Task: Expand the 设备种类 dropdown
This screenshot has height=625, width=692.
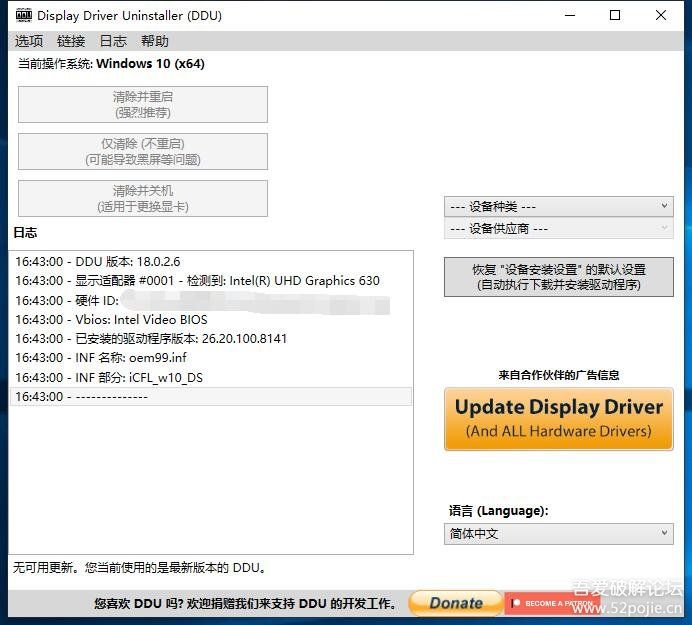Action: (559, 207)
